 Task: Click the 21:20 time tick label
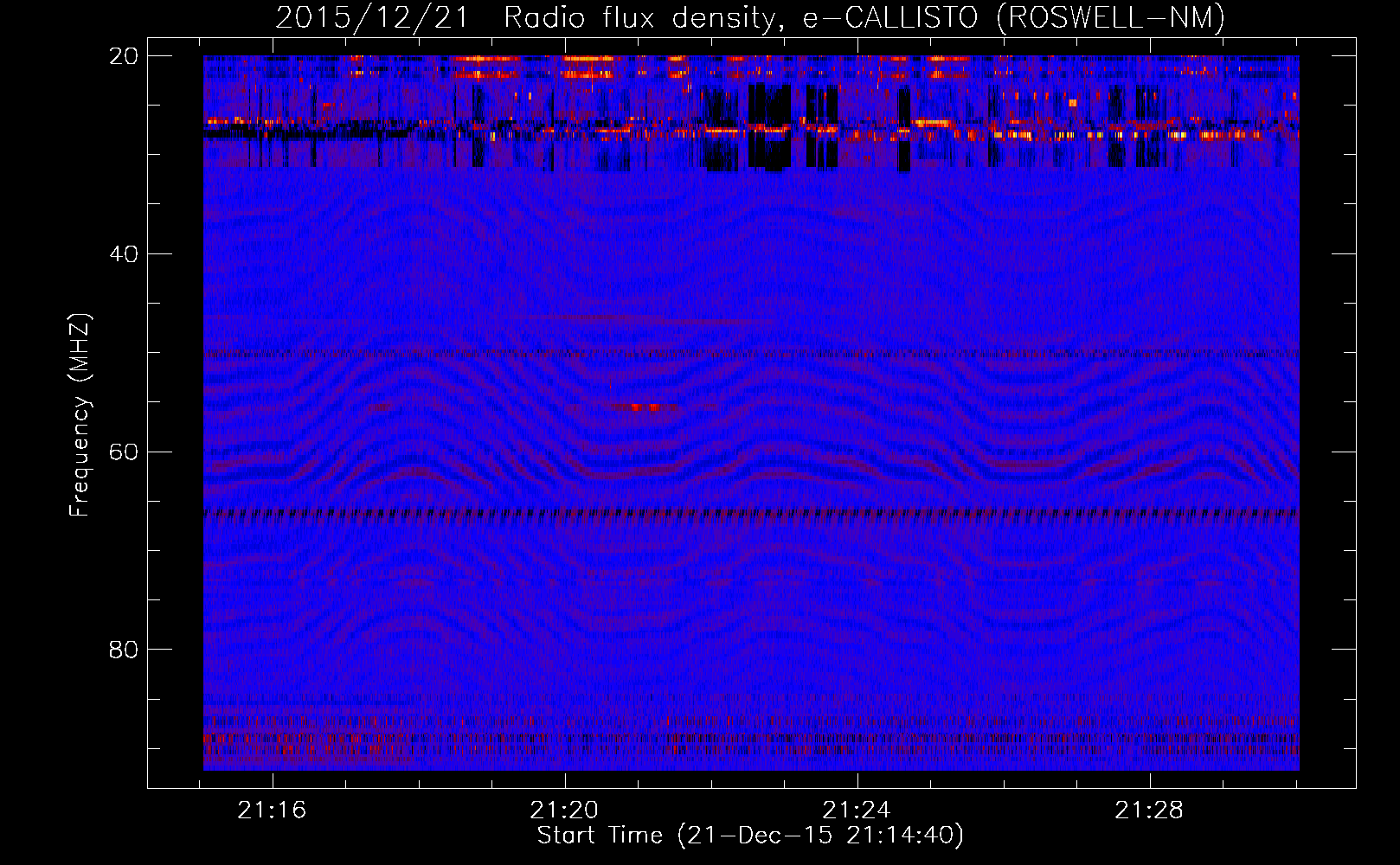[x=564, y=811]
